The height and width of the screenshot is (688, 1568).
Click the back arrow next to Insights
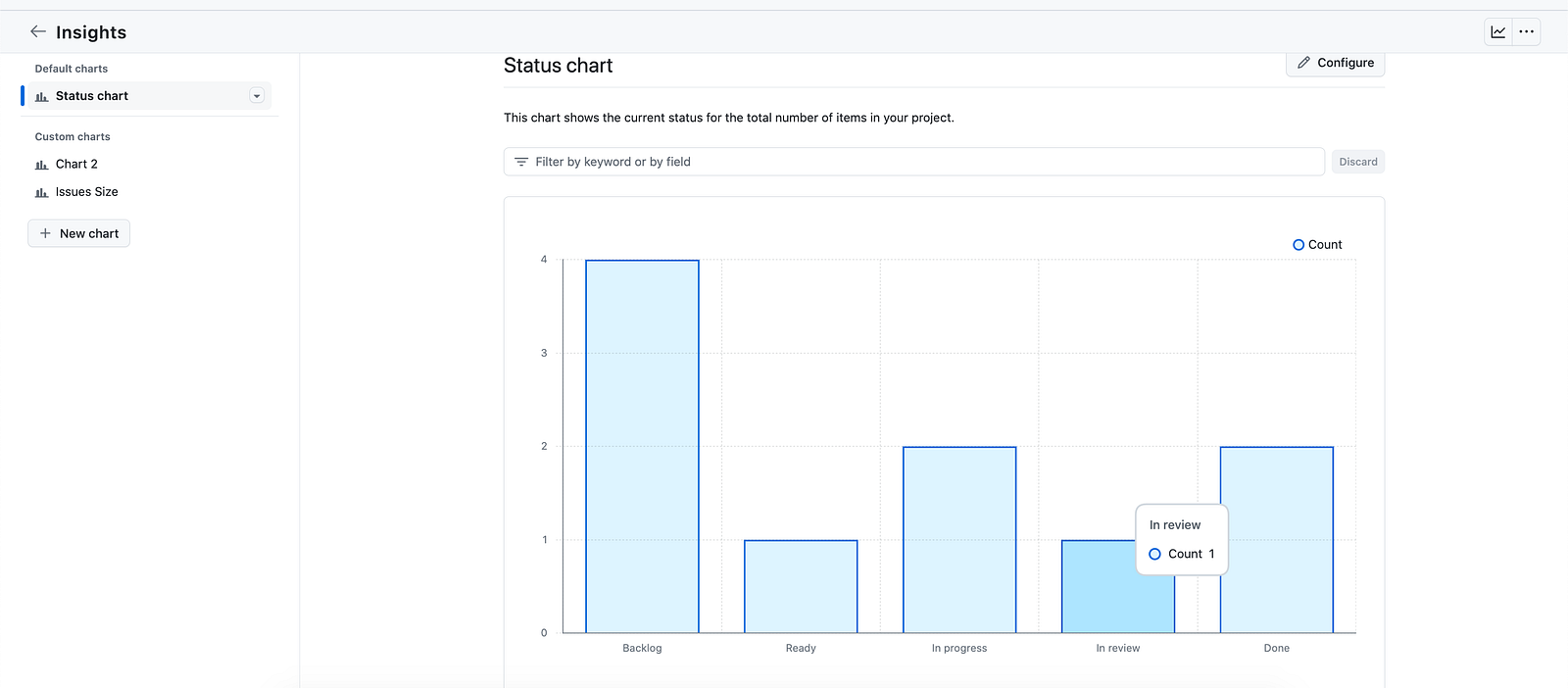[x=38, y=31]
